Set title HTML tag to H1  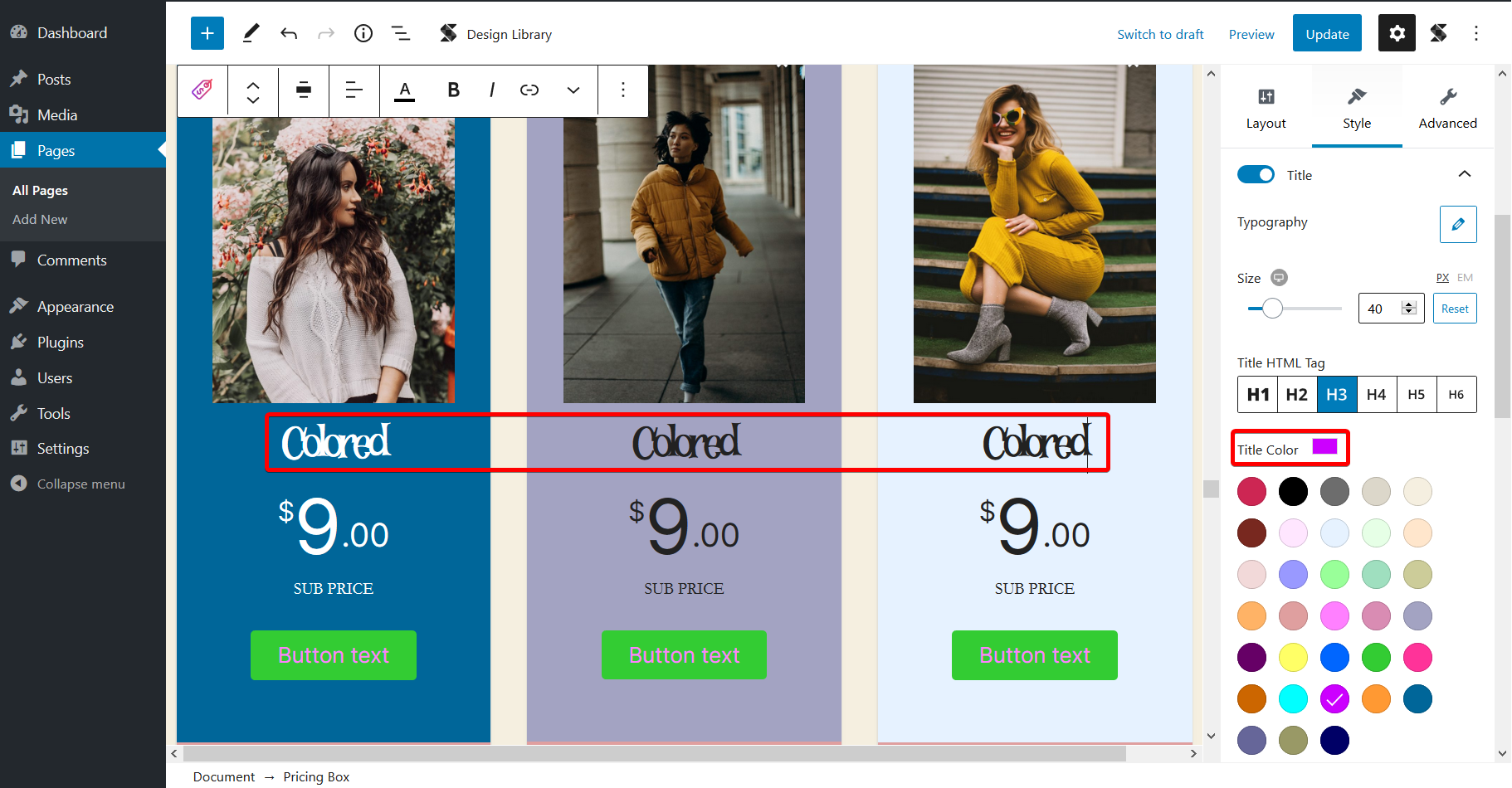click(1257, 395)
